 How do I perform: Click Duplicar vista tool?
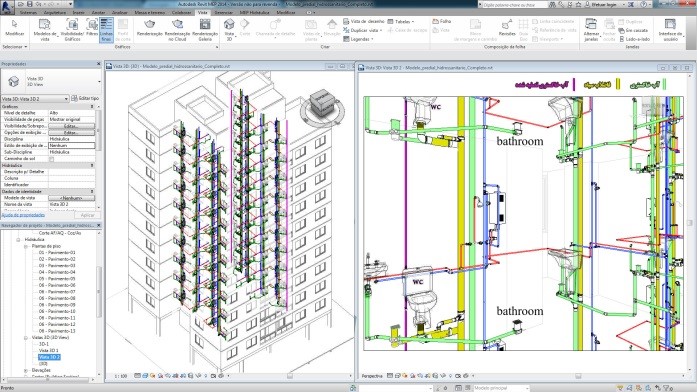[363, 30]
